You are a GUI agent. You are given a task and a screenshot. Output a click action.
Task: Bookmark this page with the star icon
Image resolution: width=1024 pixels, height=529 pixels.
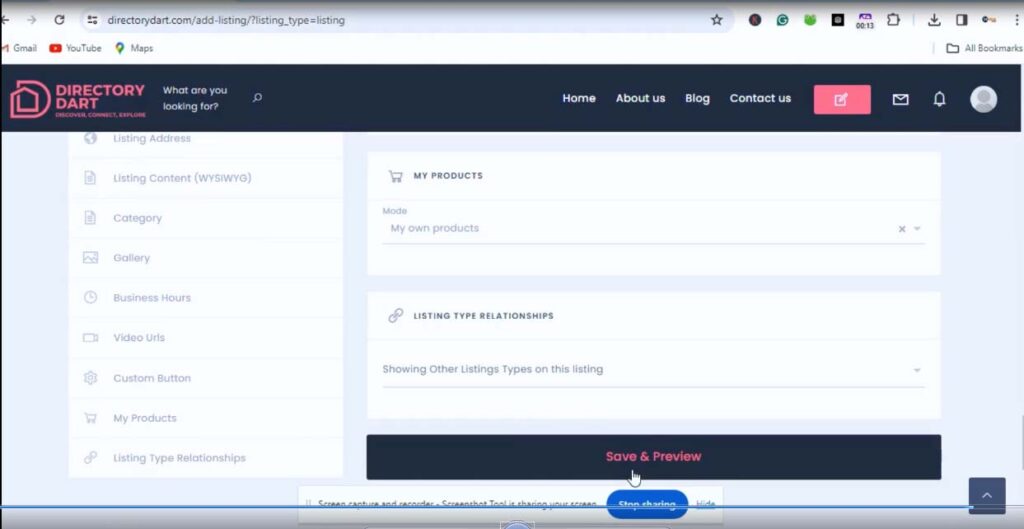[x=716, y=20]
